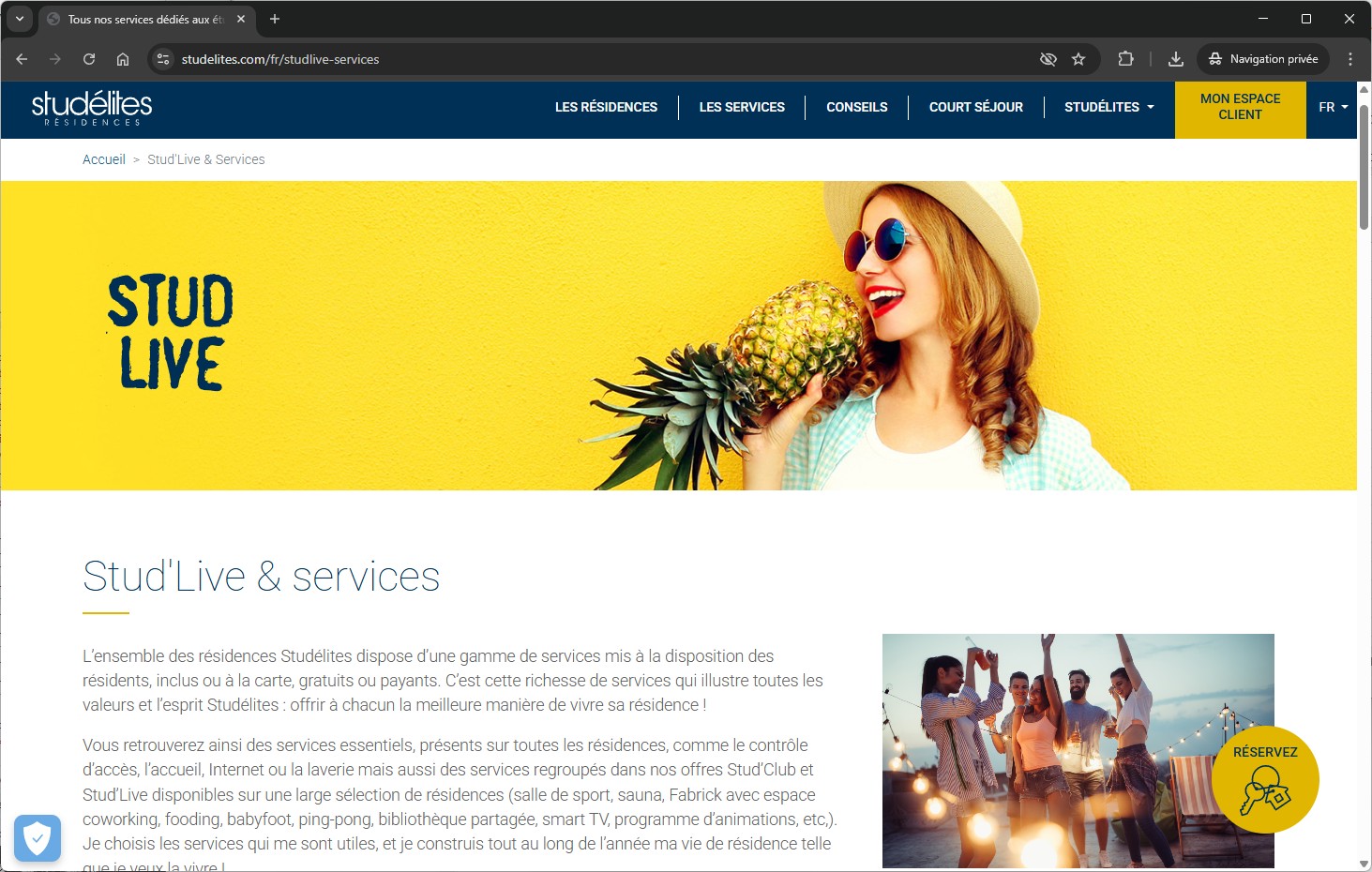
Task: Open Conseils navigation link
Action: click(x=856, y=107)
